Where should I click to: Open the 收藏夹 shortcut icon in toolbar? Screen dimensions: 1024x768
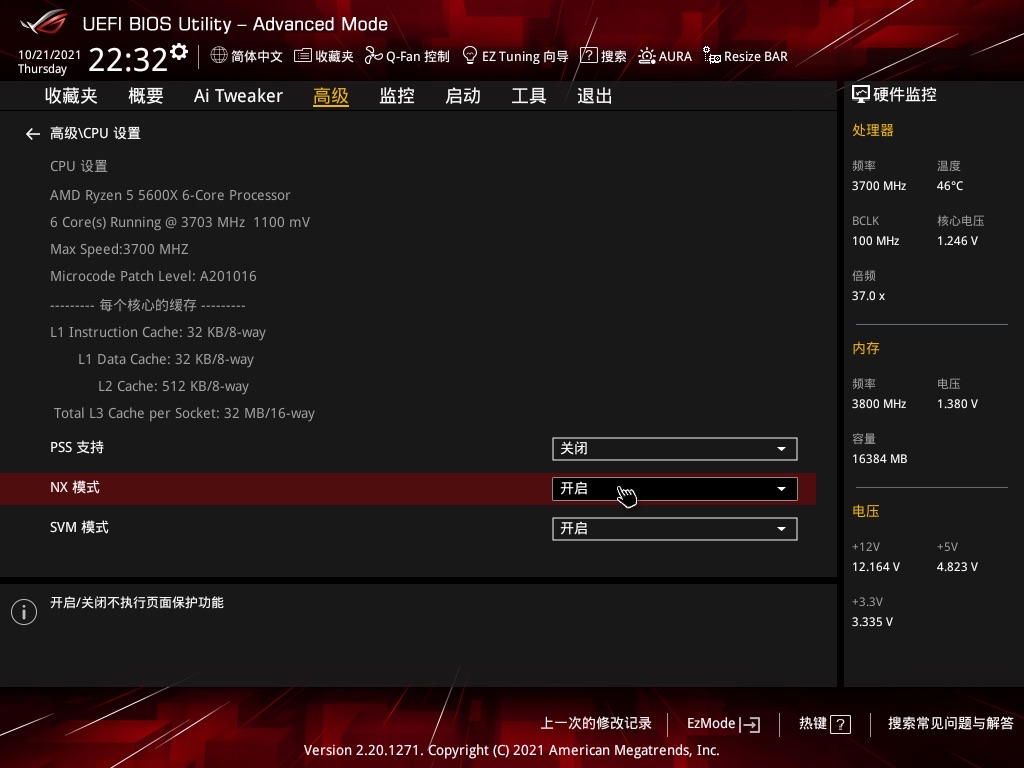322,56
